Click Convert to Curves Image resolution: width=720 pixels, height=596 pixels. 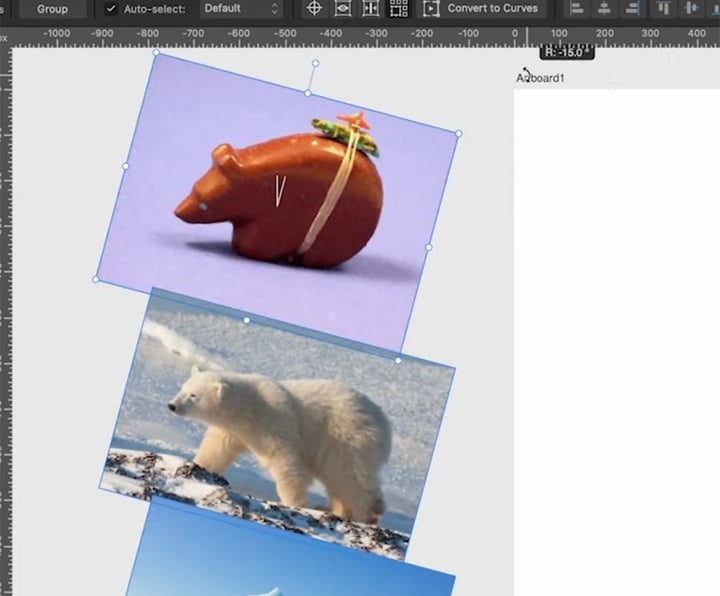click(492, 9)
